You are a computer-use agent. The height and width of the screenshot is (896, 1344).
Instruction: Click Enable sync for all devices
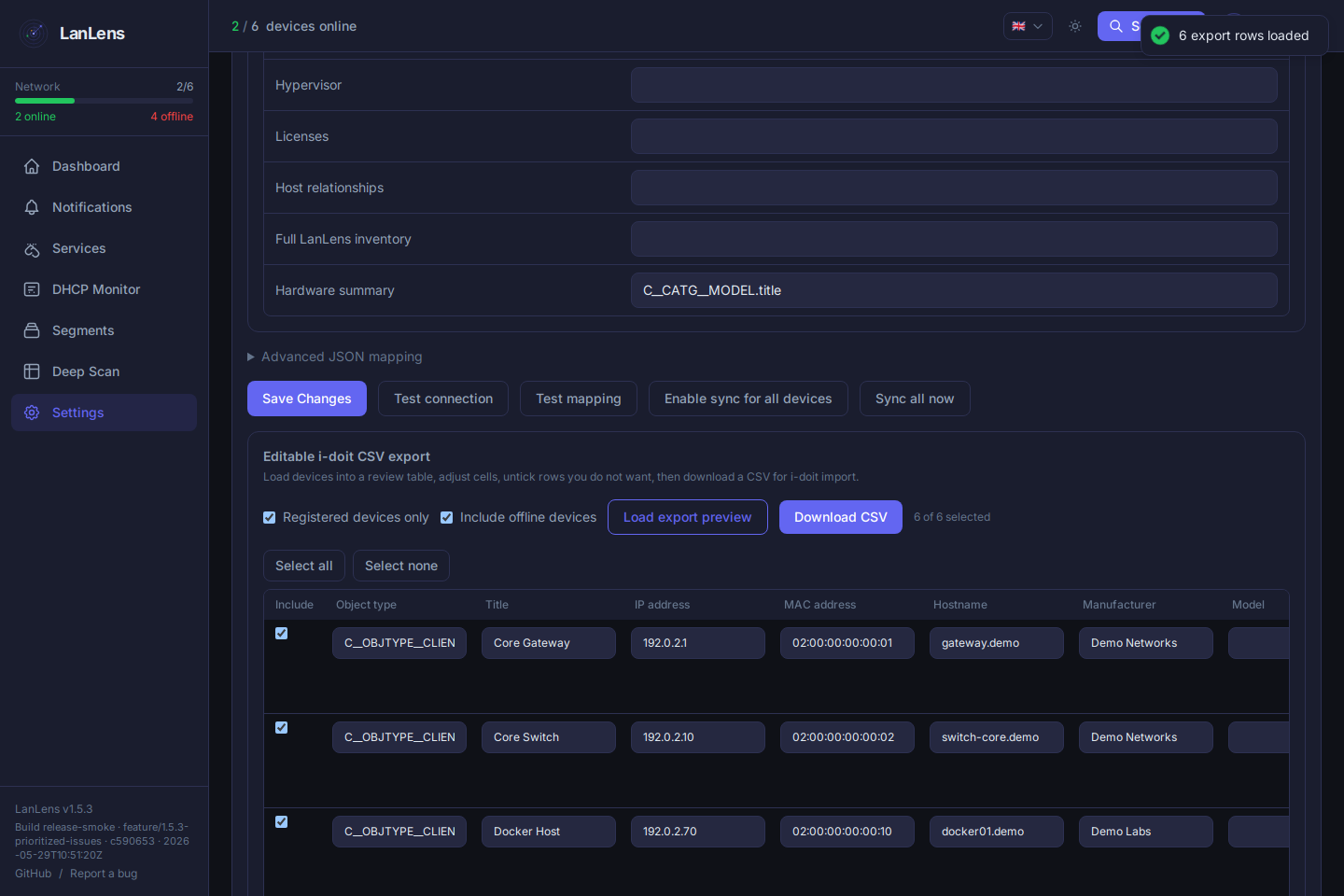pyautogui.click(x=749, y=399)
